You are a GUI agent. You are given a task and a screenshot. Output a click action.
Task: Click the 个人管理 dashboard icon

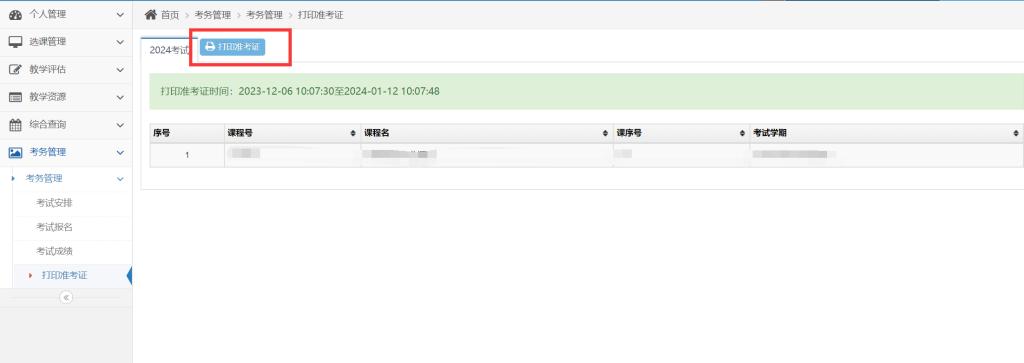click(x=16, y=14)
